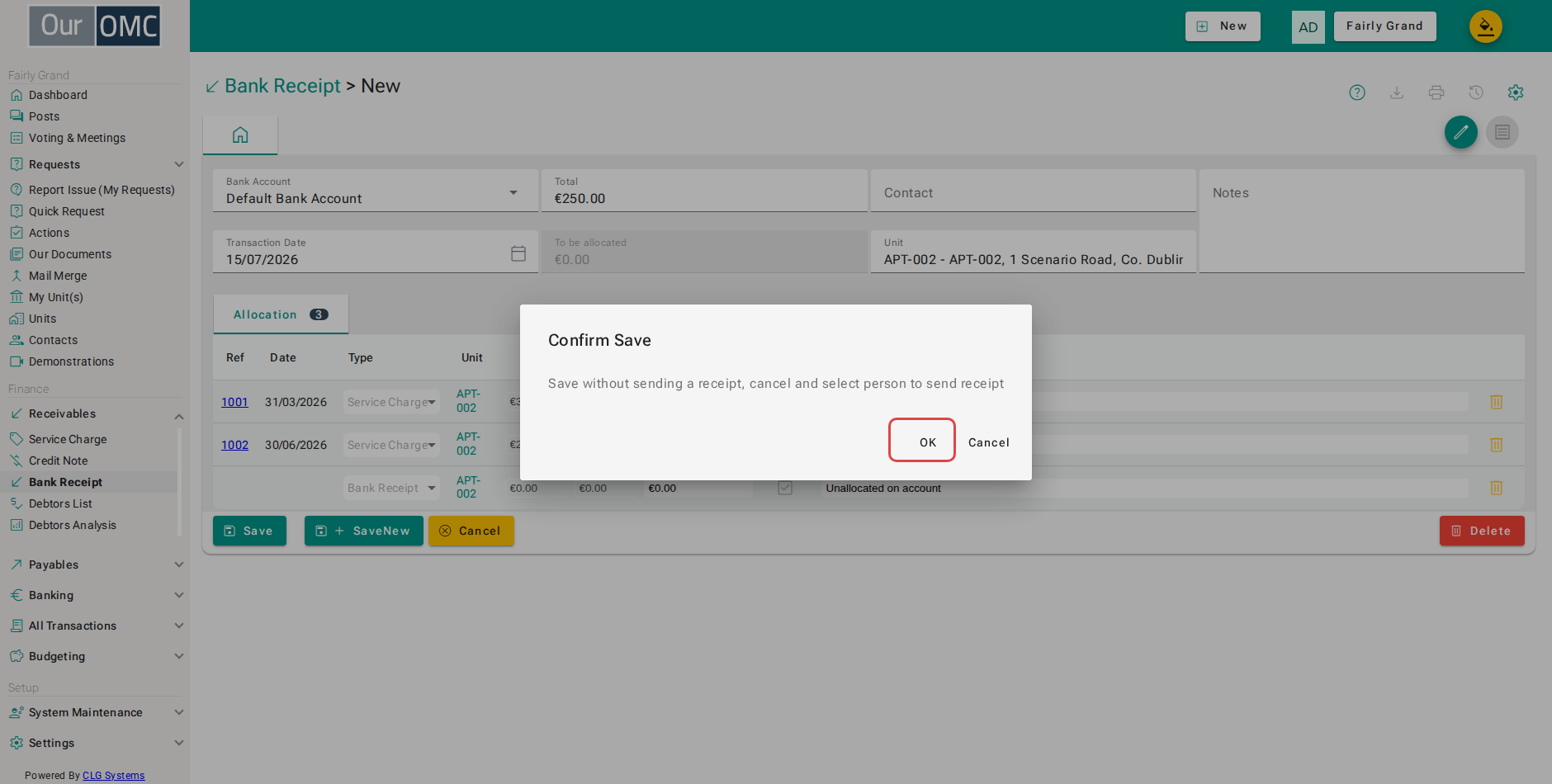Open the Bank Receipt type dropdown
1552x784 pixels.
[391, 488]
